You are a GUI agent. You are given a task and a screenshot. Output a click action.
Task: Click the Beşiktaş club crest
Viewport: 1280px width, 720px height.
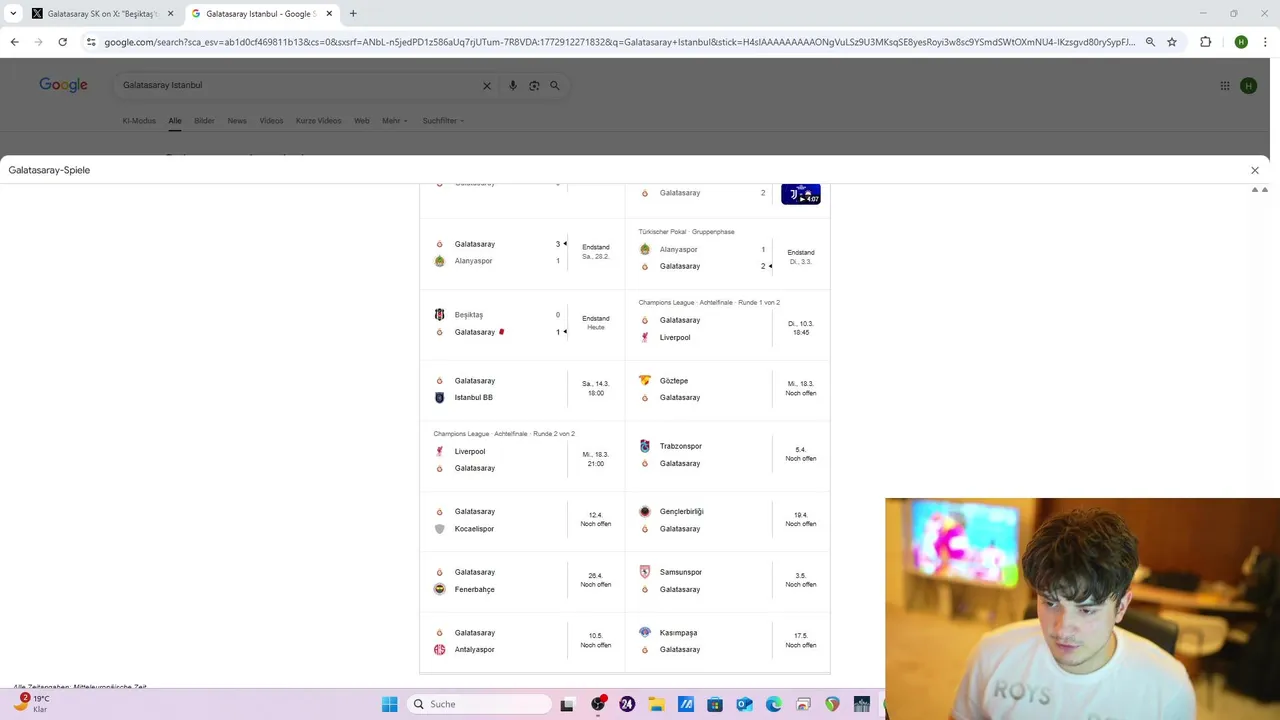pyautogui.click(x=439, y=315)
